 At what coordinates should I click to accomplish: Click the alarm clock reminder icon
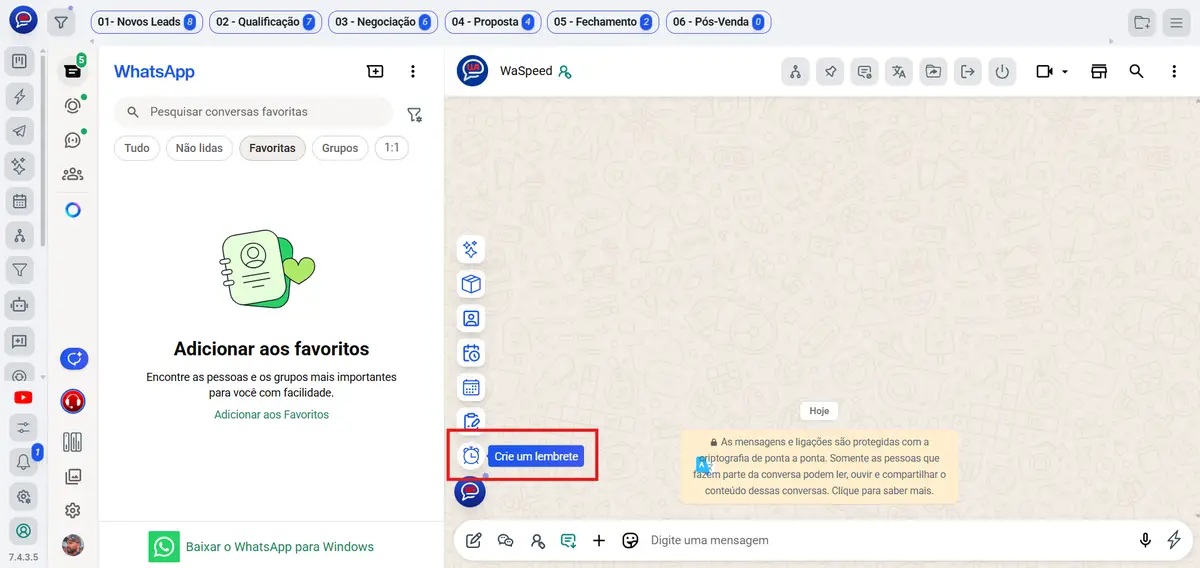coord(471,456)
